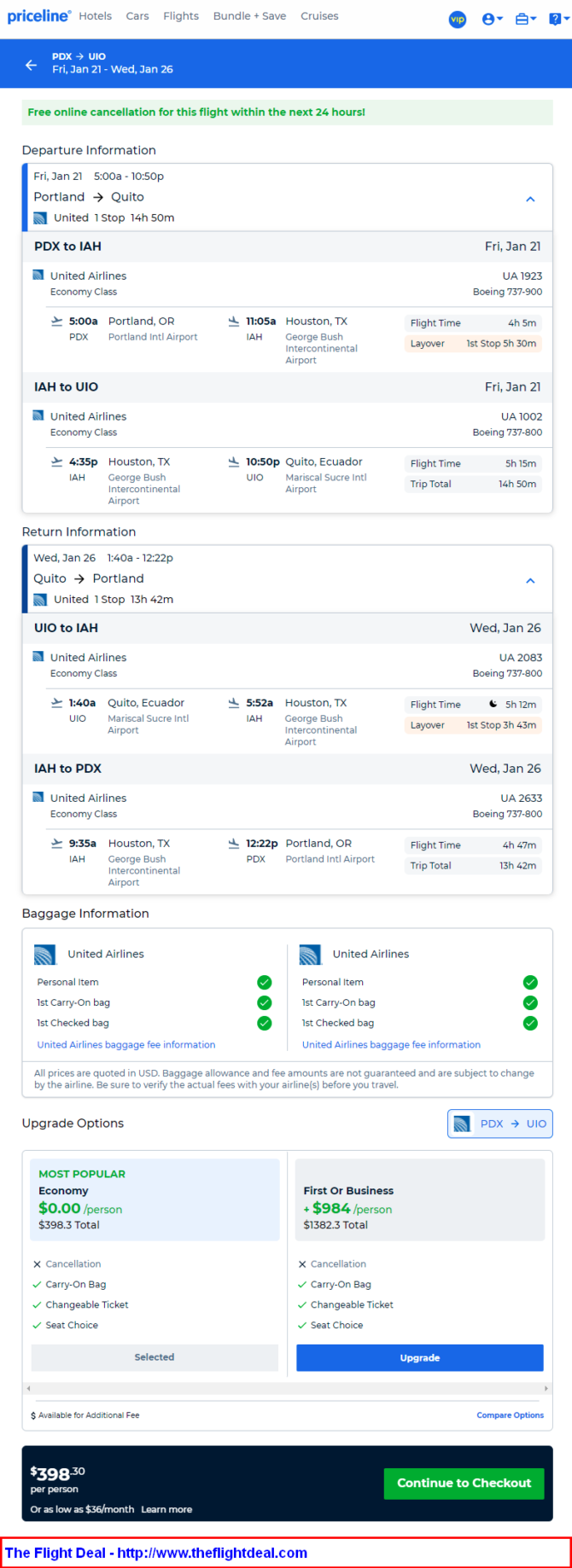This screenshot has height=1568, width=572.
Task: Click Economy Changeable Ticket feature row
Action: tap(80, 1305)
